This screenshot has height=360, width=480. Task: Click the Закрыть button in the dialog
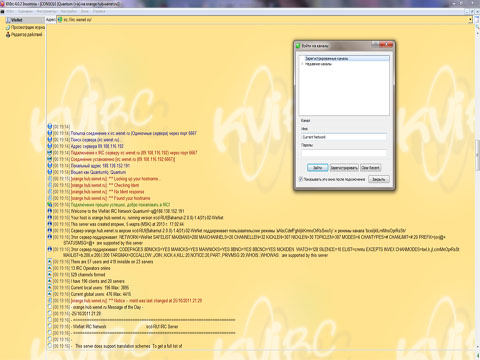pos(378,179)
